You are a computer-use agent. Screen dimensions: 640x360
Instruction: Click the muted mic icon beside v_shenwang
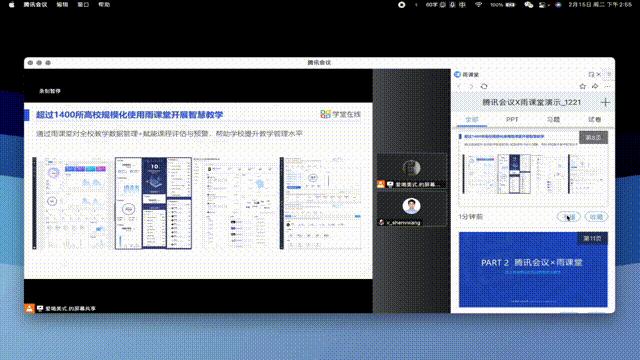point(382,222)
